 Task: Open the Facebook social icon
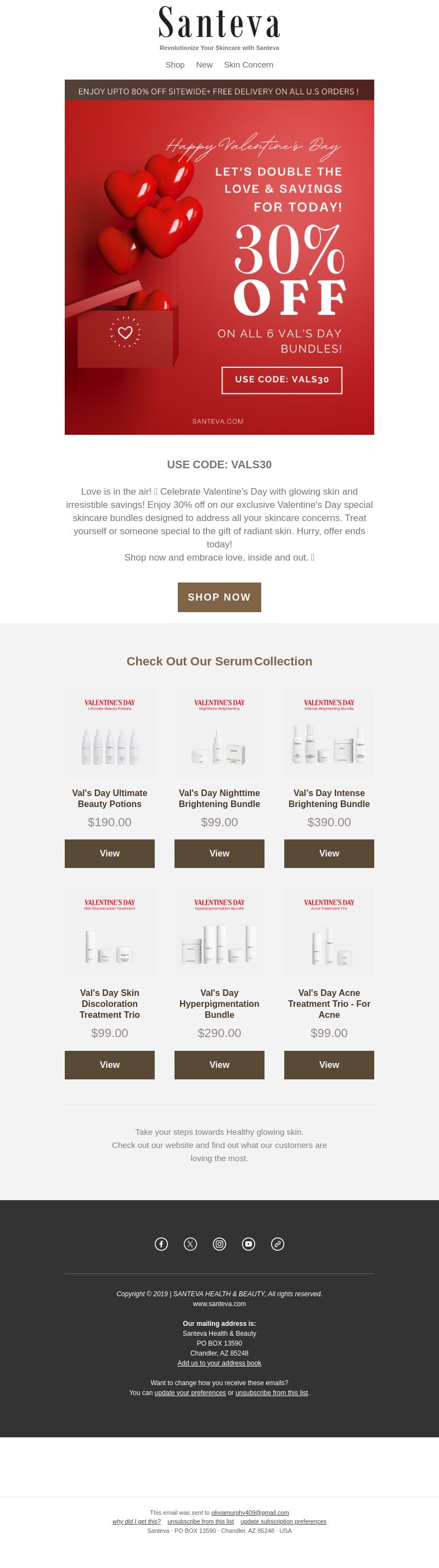(161, 1244)
